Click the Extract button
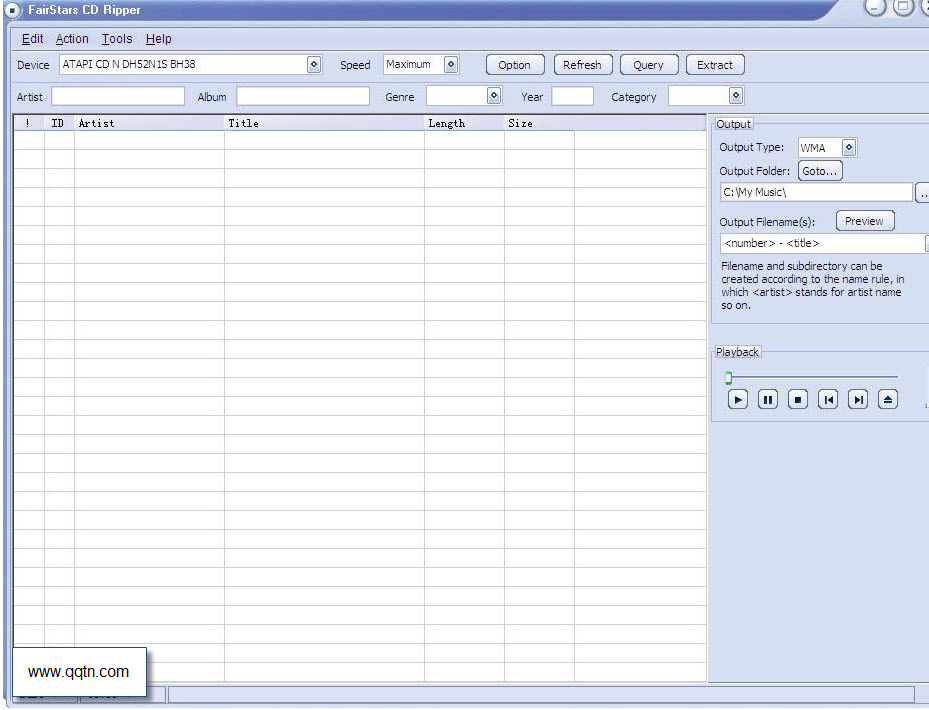Screen dimensions: 929x710 click(x=715, y=65)
